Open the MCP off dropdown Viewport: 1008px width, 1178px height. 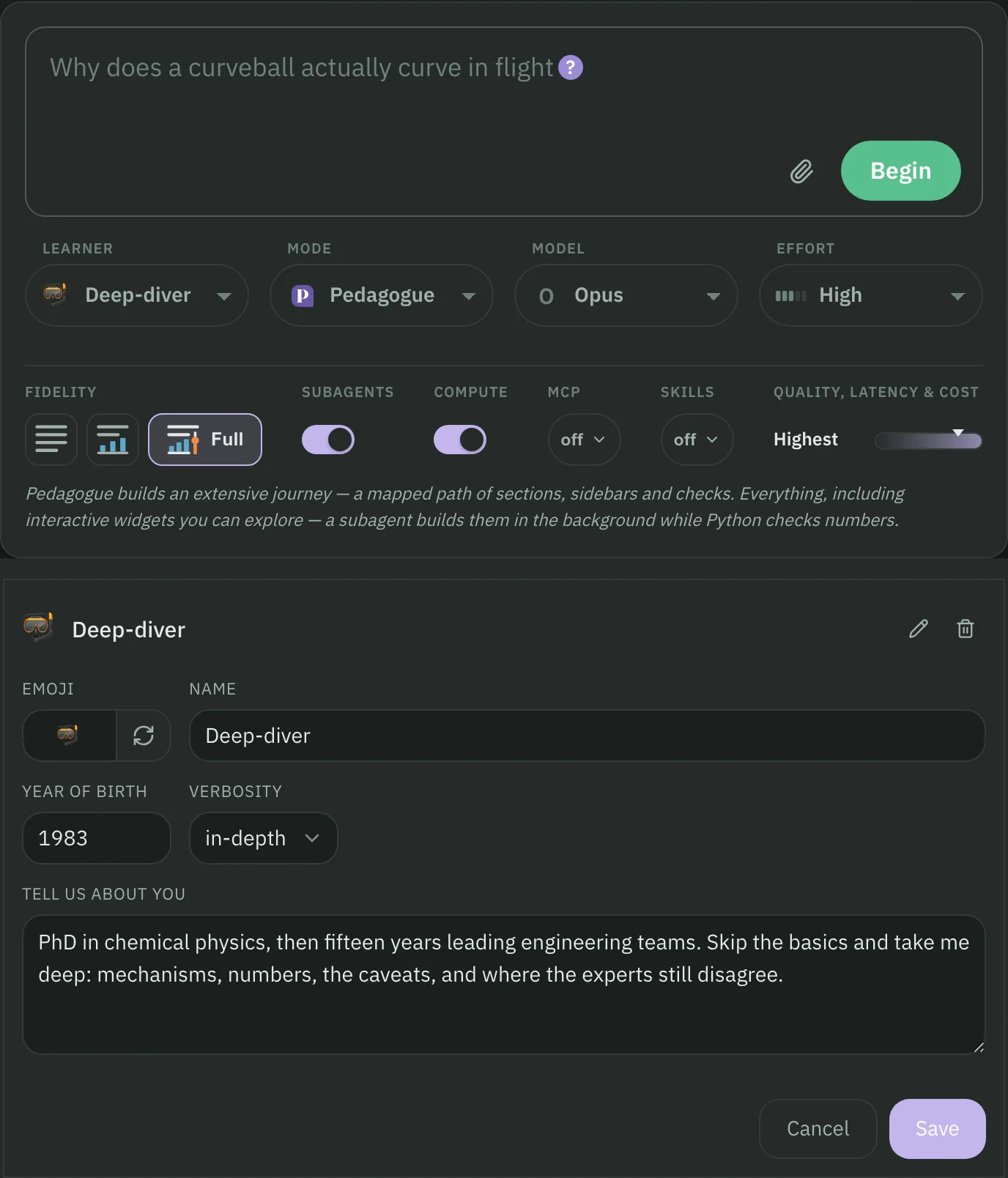[x=584, y=440]
